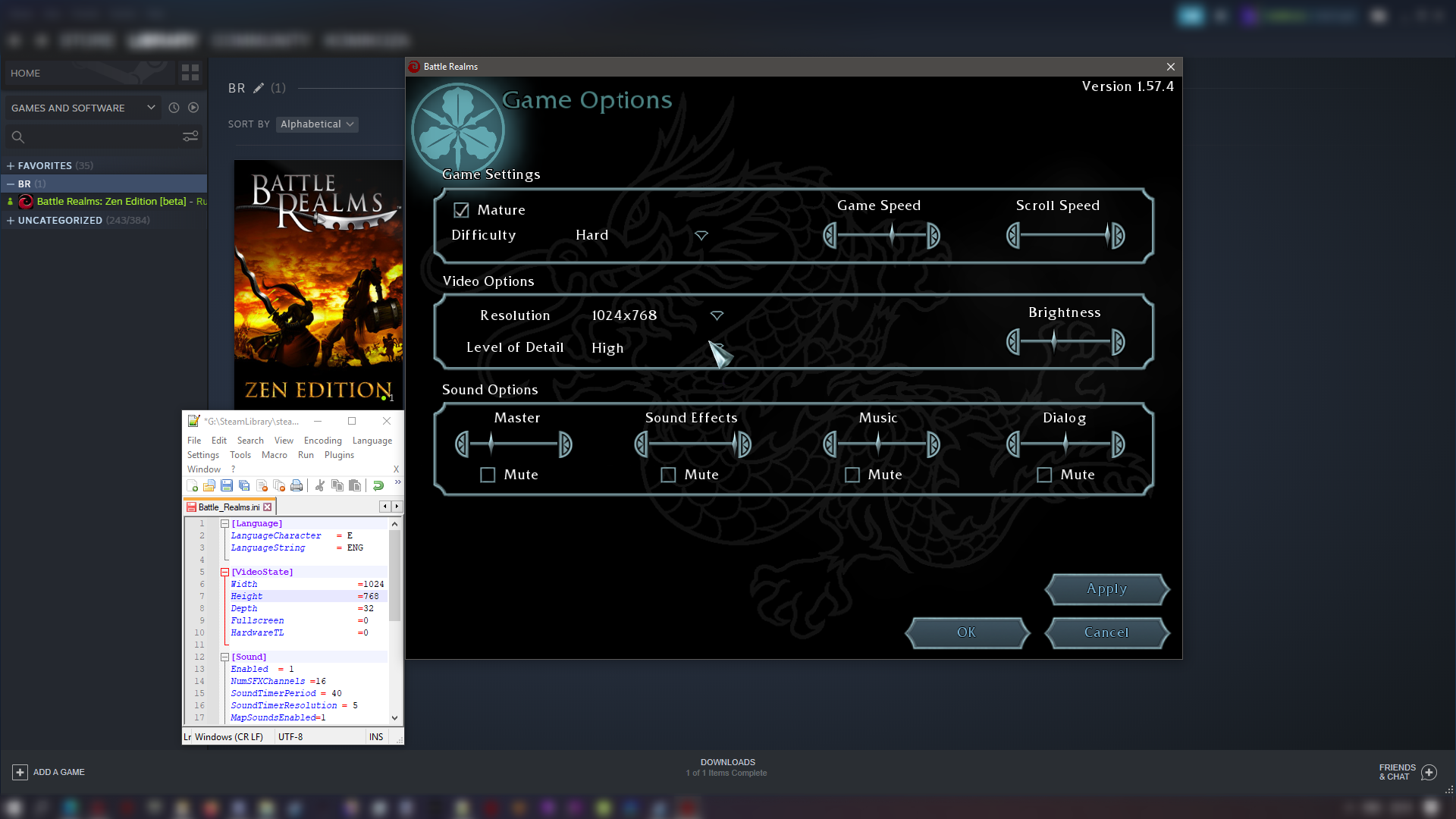Click the Game Speed slider track

(882, 236)
